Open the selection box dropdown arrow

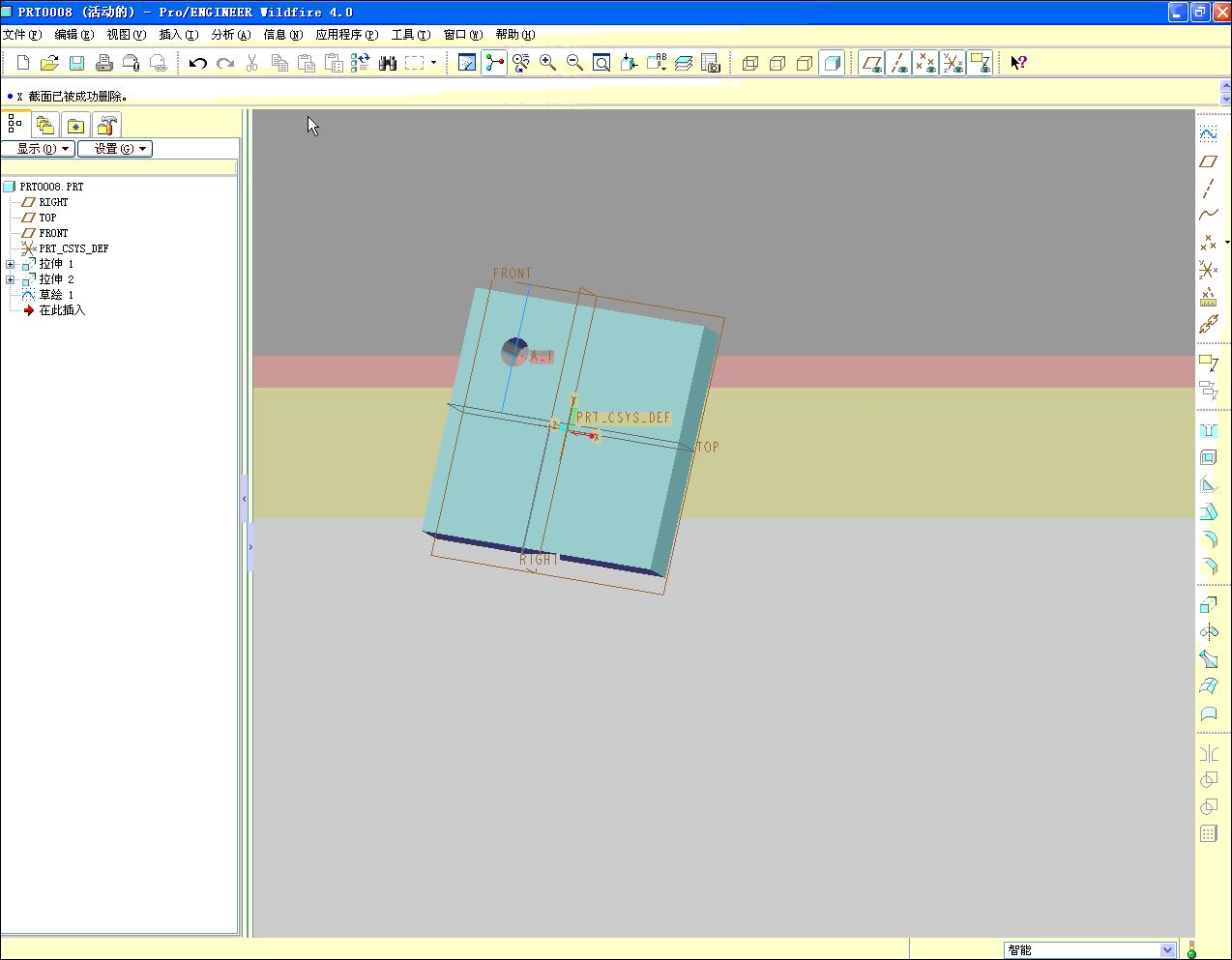pyautogui.click(x=433, y=63)
